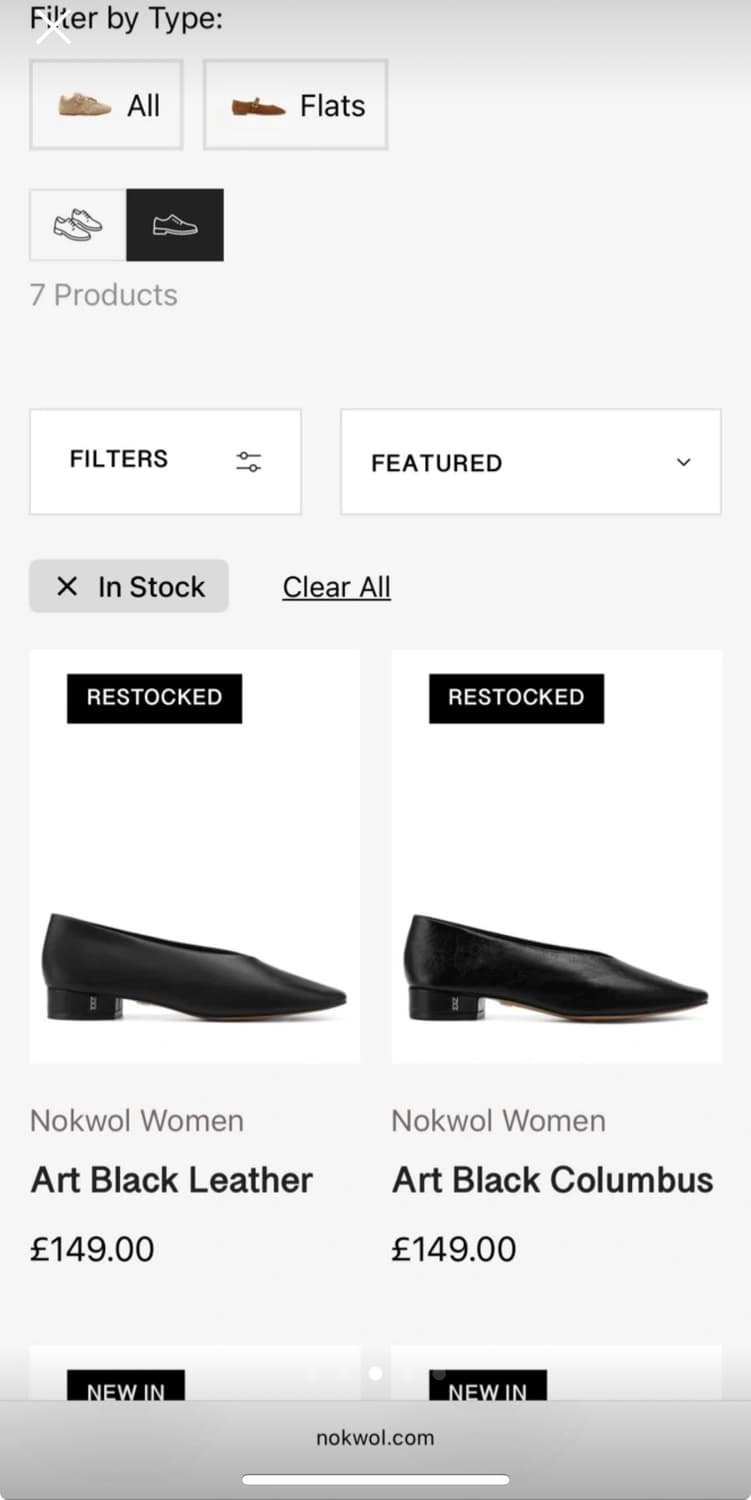Click the sliders icon in Filters
Viewport: 751px width, 1500px height.
(248, 461)
